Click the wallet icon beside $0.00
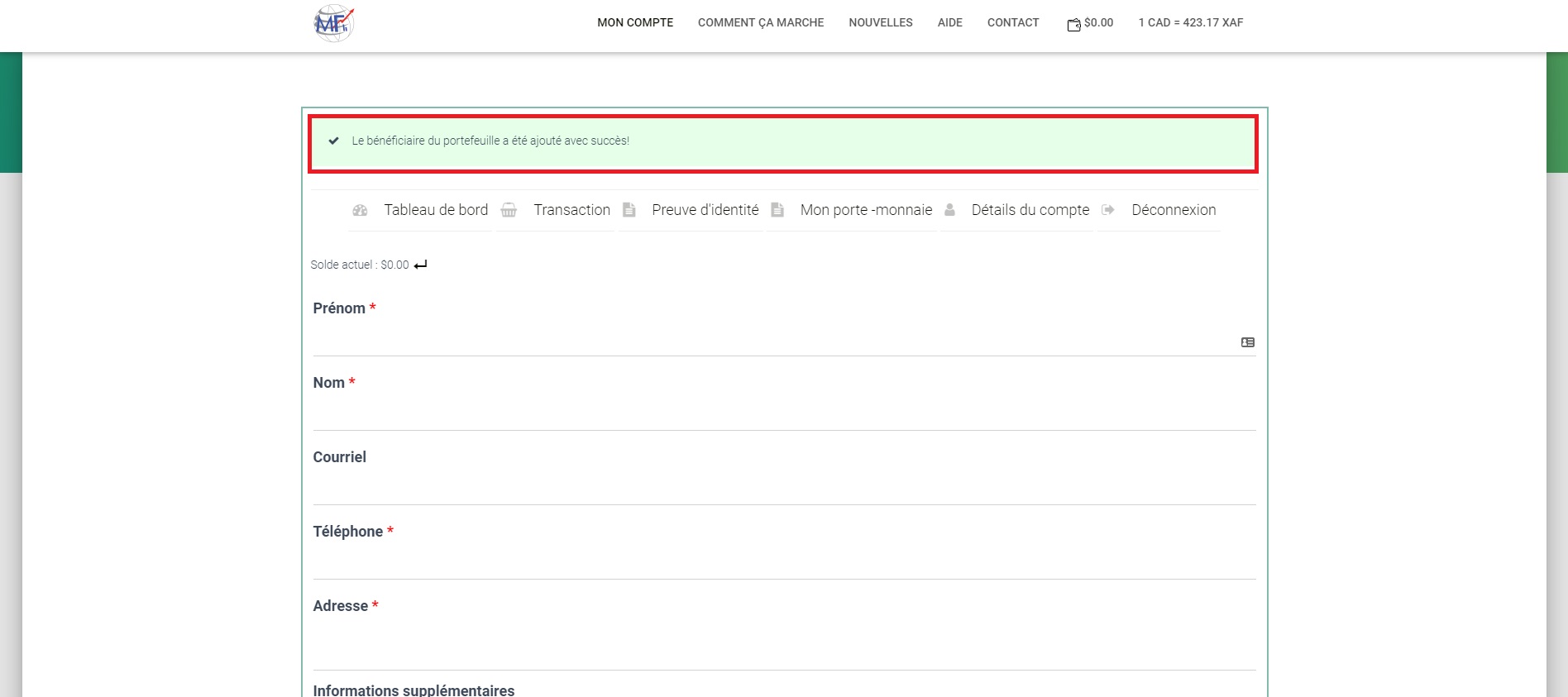1568x697 pixels. [x=1073, y=25]
